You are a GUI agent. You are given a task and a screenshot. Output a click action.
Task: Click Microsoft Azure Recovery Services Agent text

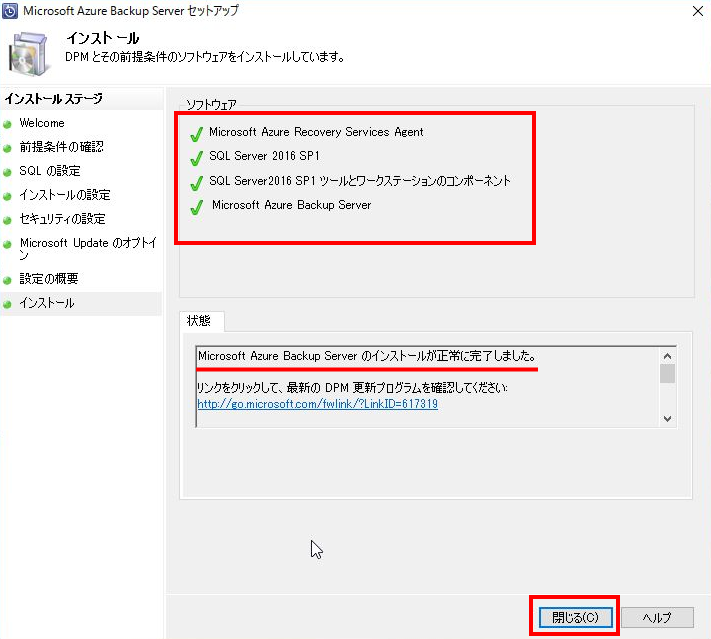[x=316, y=132]
